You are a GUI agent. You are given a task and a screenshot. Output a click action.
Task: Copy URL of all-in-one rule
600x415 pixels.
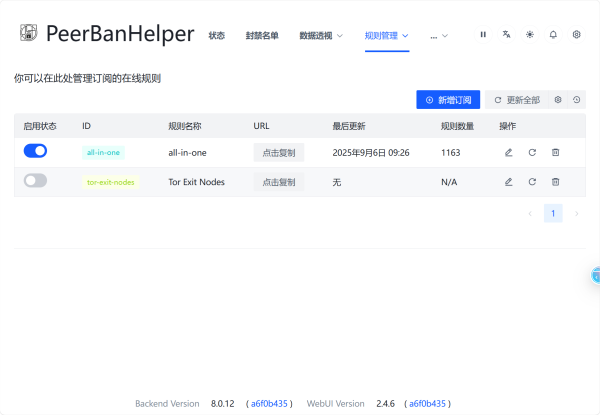point(279,153)
